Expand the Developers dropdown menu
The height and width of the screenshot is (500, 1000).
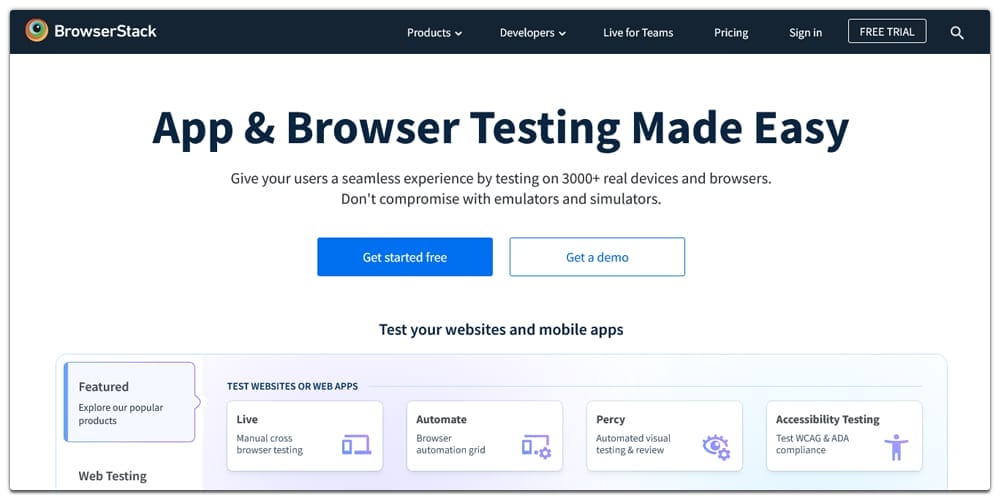(x=533, y=33)
